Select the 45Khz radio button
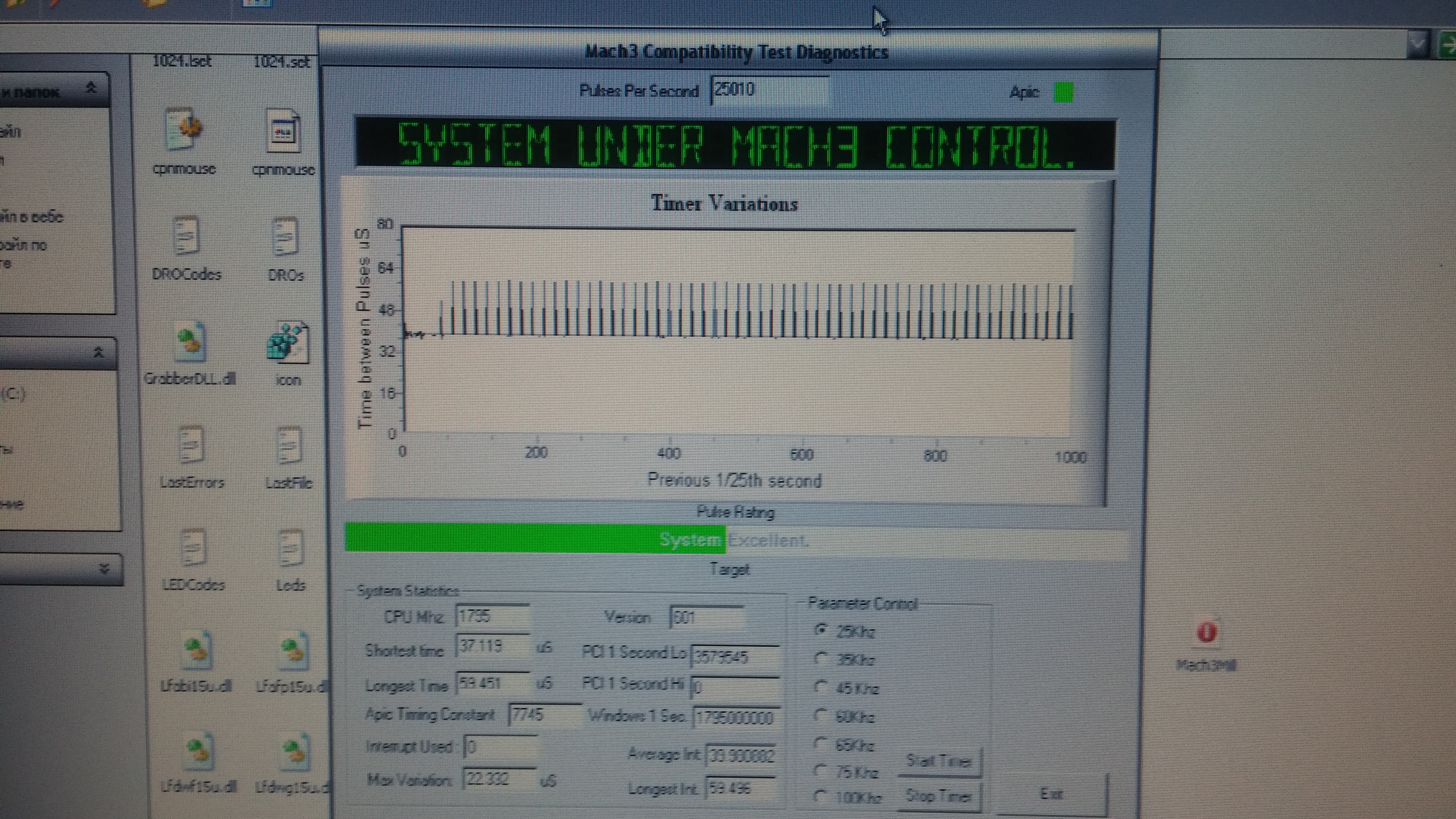This screenshot has height=819, width=1456. [821, 687]
